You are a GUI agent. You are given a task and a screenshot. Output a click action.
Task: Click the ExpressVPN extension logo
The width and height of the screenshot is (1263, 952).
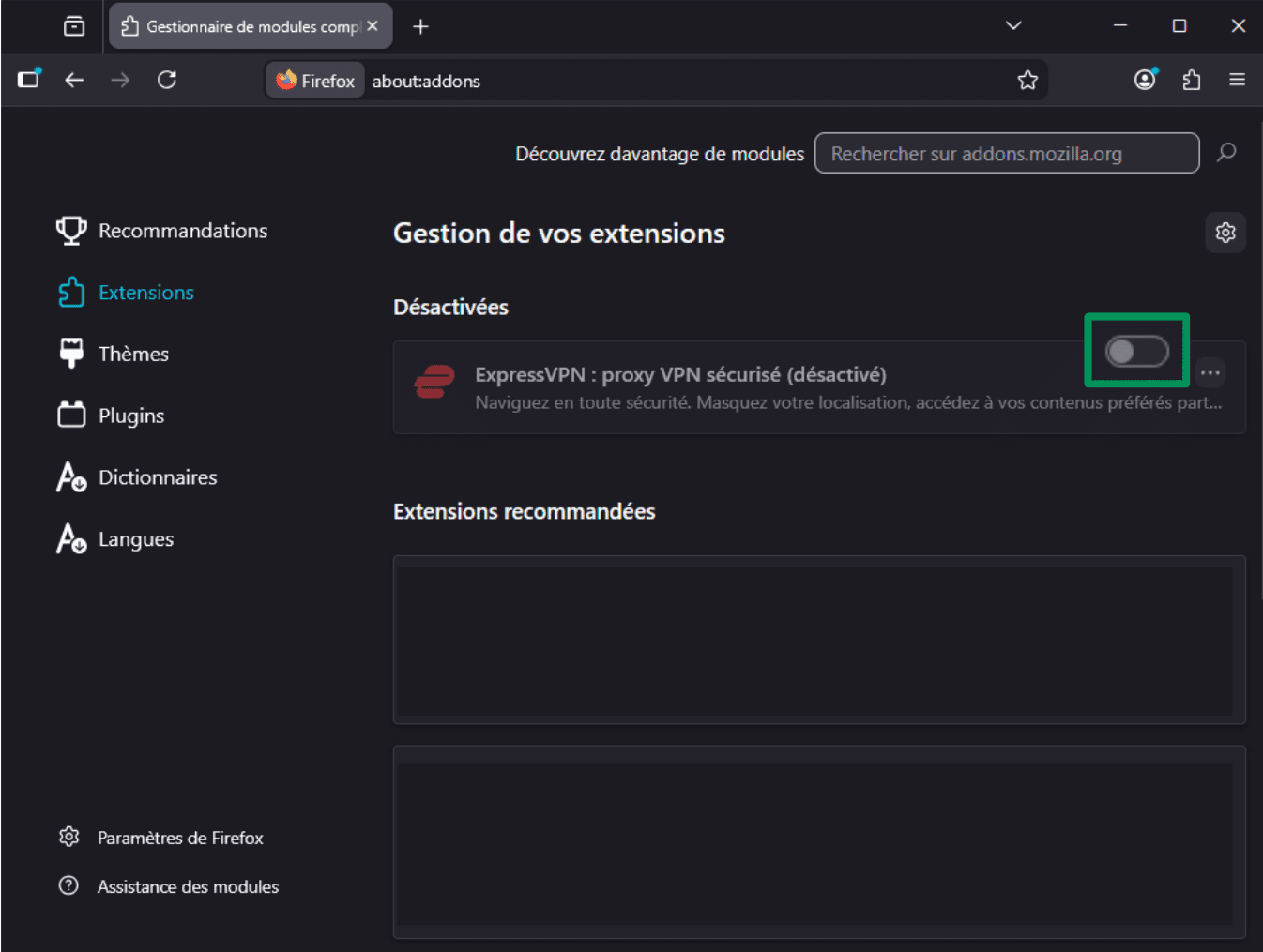[435, 382]
